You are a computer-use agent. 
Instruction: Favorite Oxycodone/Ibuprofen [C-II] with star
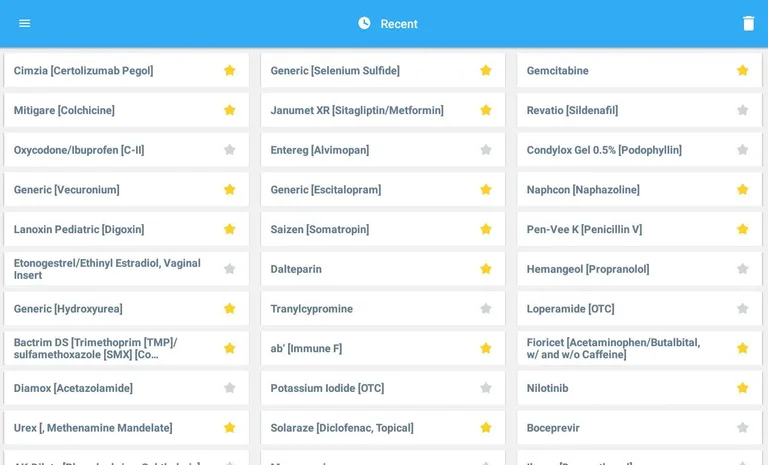coord(229,150)
